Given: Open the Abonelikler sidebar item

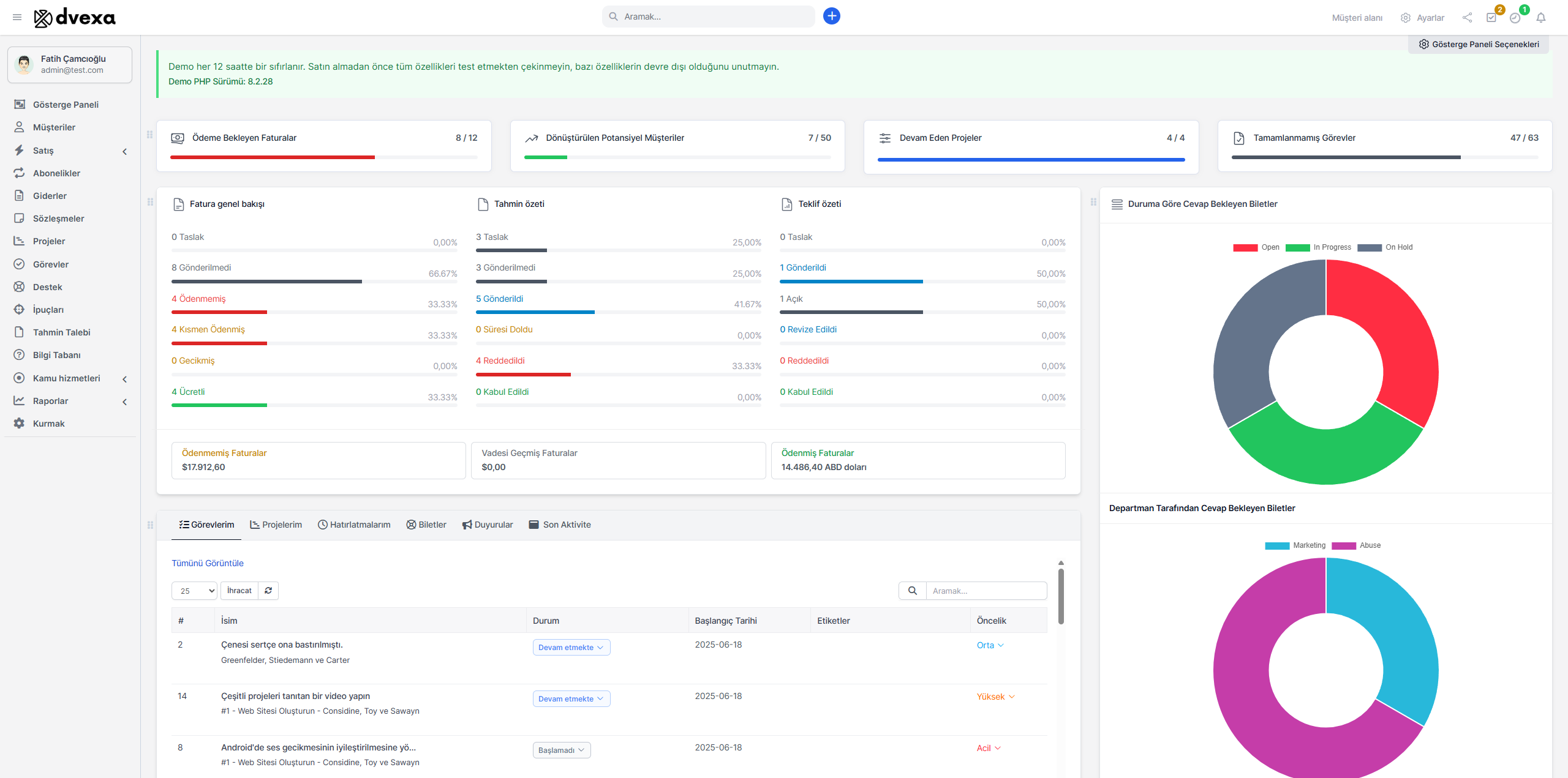Looking at the screenshot, I should (56, 173).
